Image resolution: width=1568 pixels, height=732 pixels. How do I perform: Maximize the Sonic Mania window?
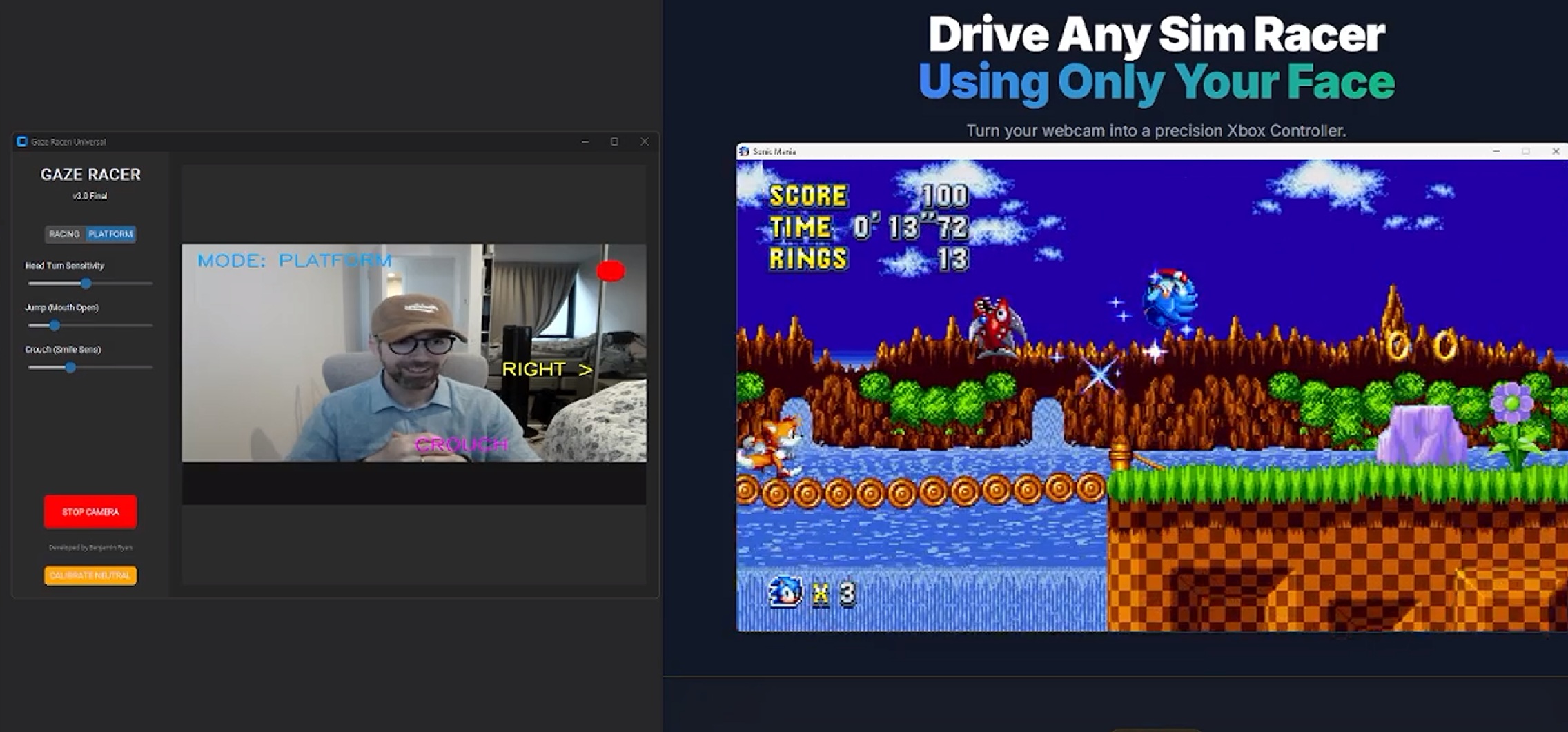click(1526, 151)
